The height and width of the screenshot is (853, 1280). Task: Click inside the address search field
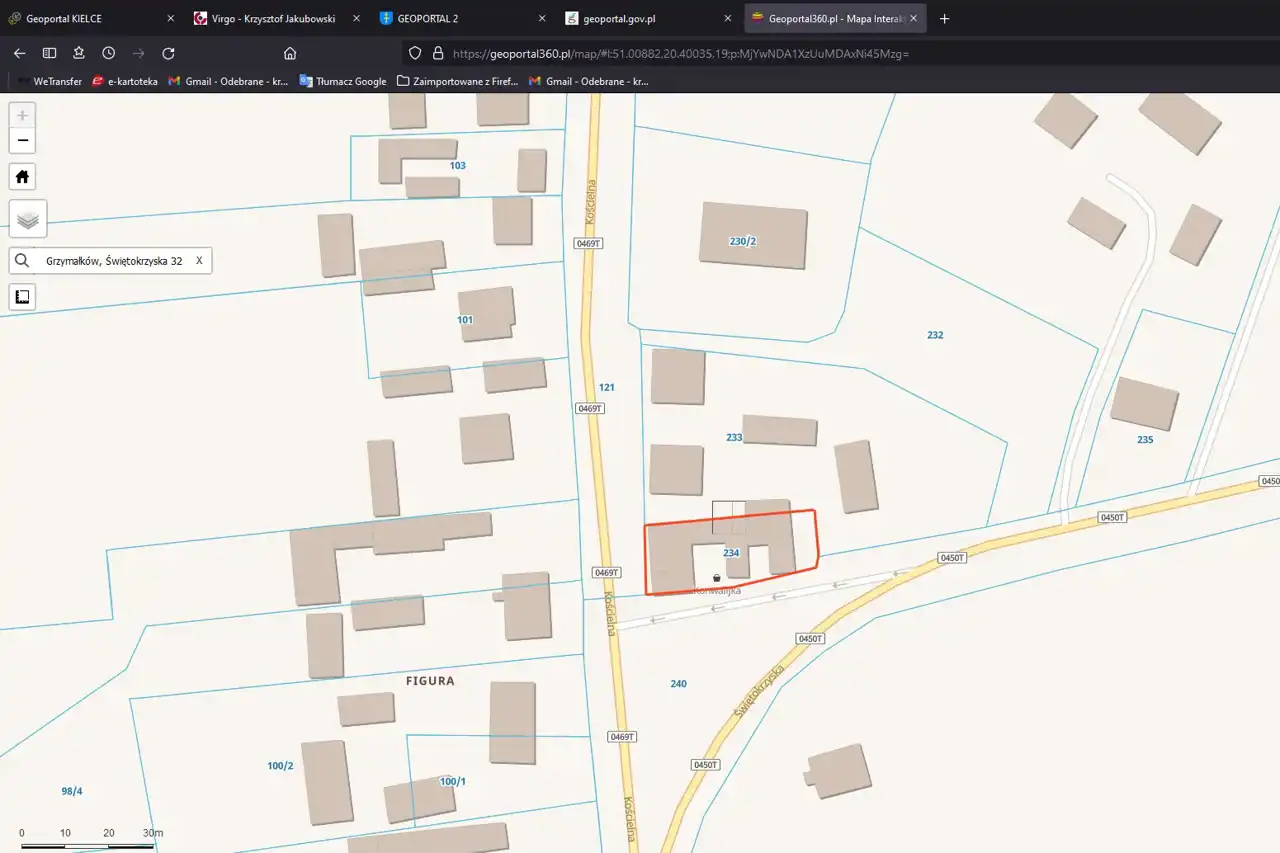coord(114,261)
